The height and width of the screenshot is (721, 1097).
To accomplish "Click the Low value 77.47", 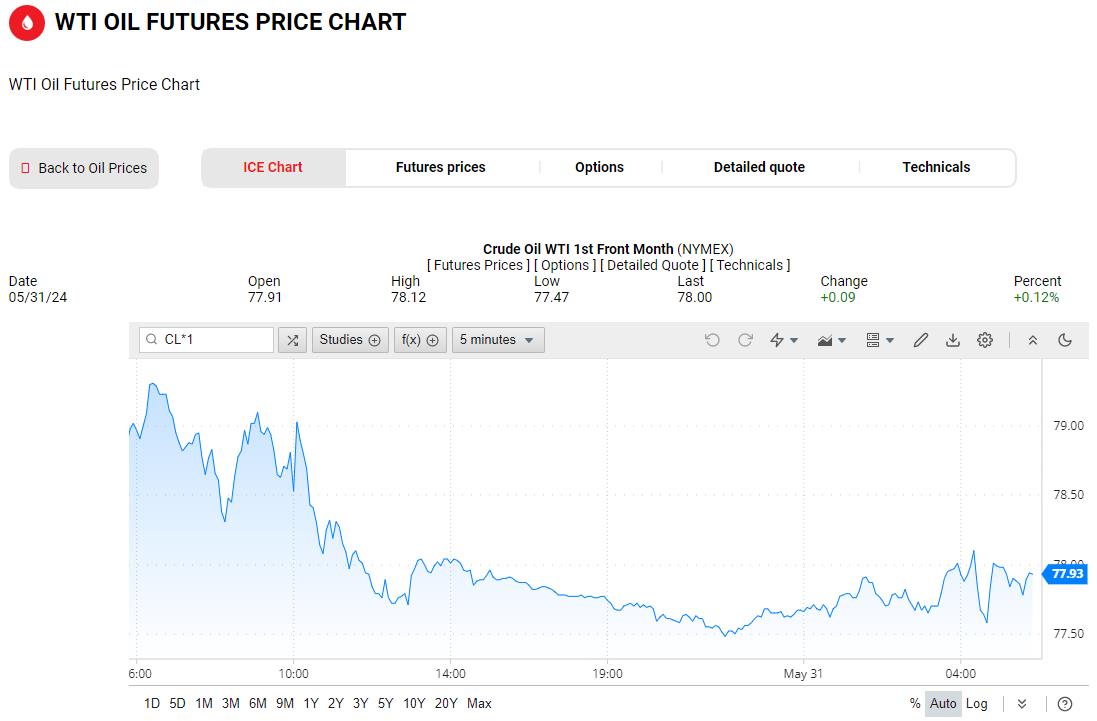I will pos(551,297).
